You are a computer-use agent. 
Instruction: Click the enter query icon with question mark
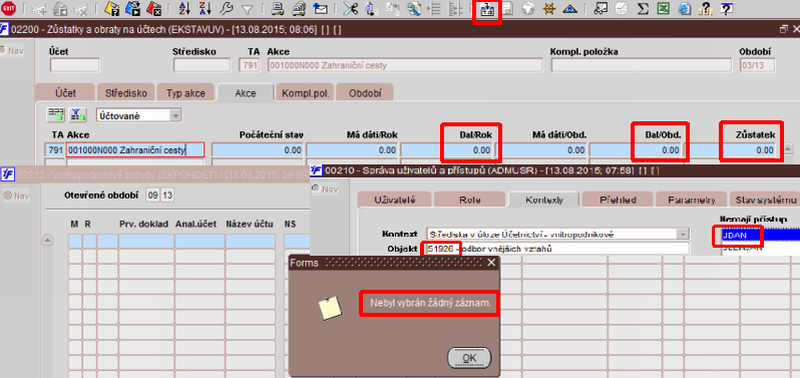(113, 8)
